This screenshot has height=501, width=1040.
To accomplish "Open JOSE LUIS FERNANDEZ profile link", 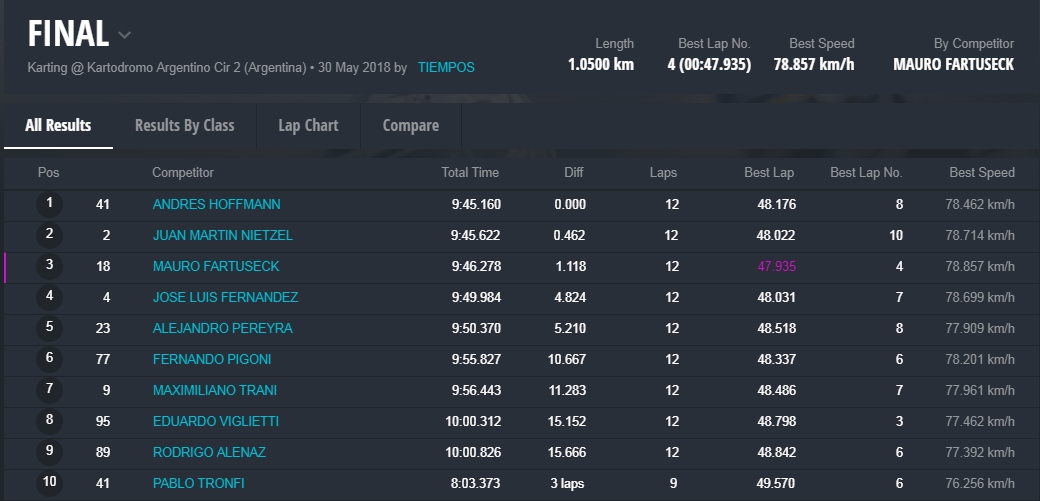I will click(x=225, y=298).
